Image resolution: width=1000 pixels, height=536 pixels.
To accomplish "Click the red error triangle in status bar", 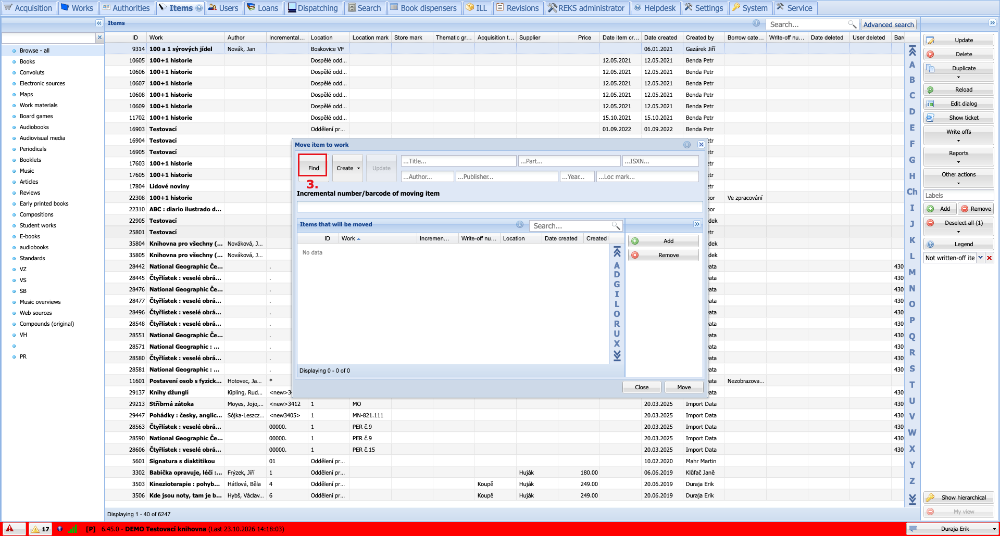I will [10, 528].
